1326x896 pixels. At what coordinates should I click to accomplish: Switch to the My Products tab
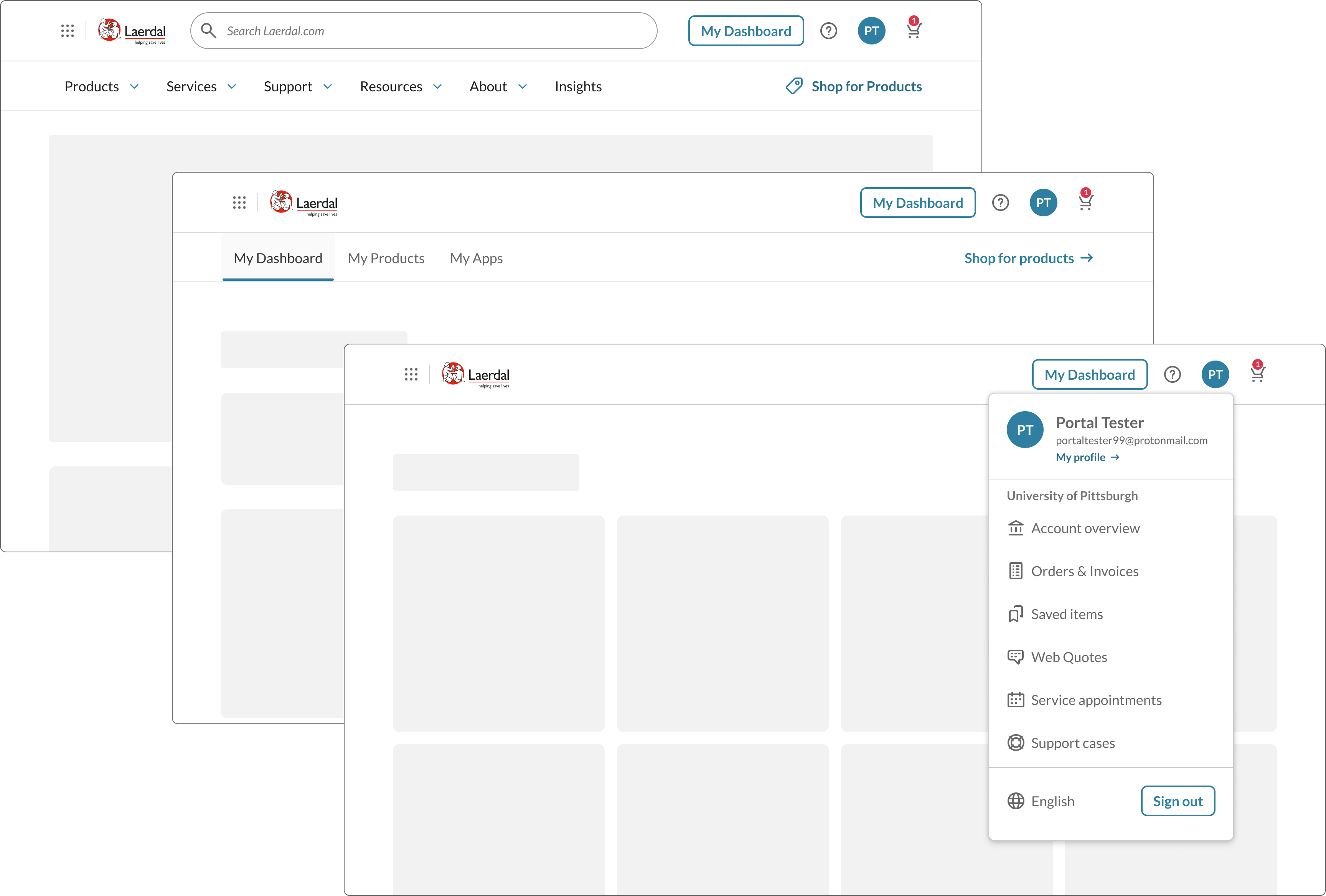click(x=386, y=259)
